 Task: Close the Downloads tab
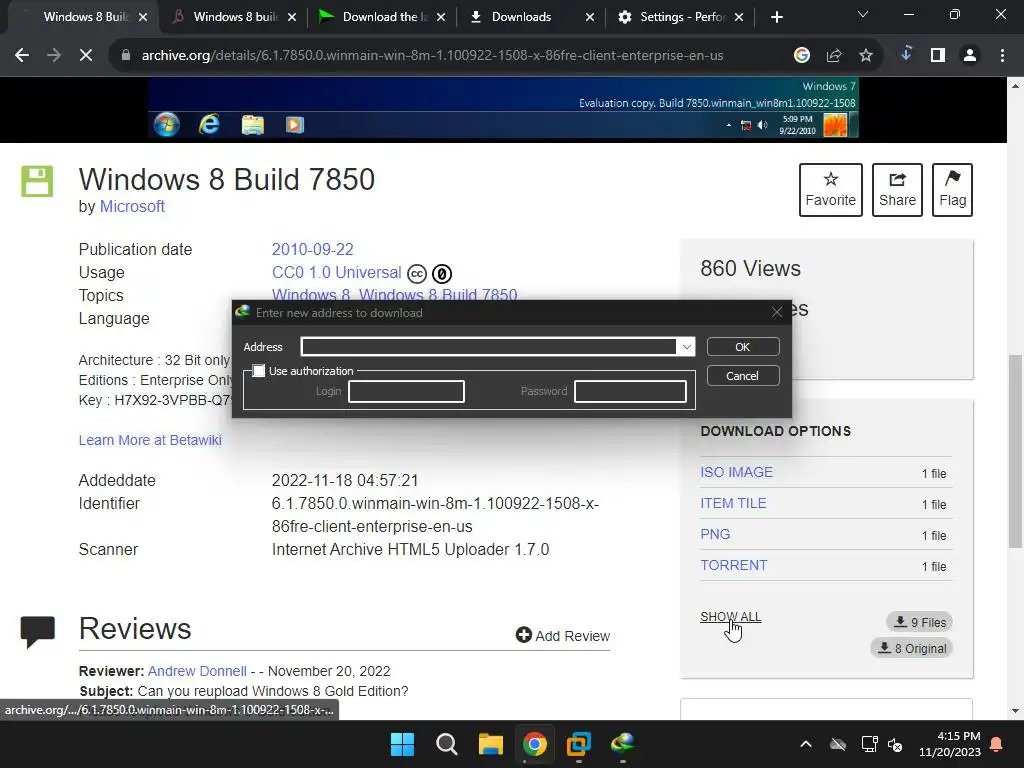pyautogui.click(x=590, y=17)
